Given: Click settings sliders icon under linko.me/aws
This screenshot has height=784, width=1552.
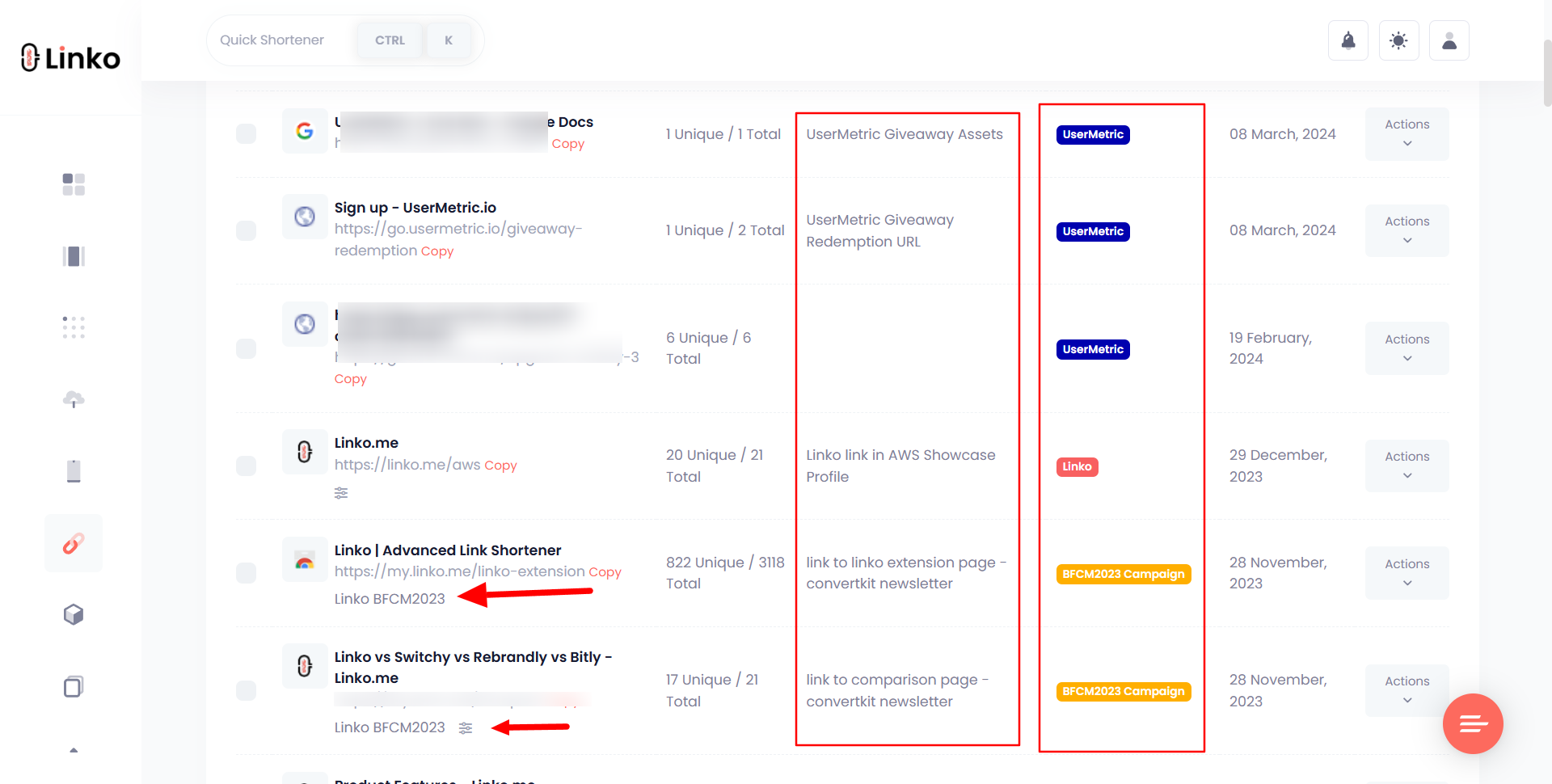Looking at the screenshot, I should click(341, 492).
